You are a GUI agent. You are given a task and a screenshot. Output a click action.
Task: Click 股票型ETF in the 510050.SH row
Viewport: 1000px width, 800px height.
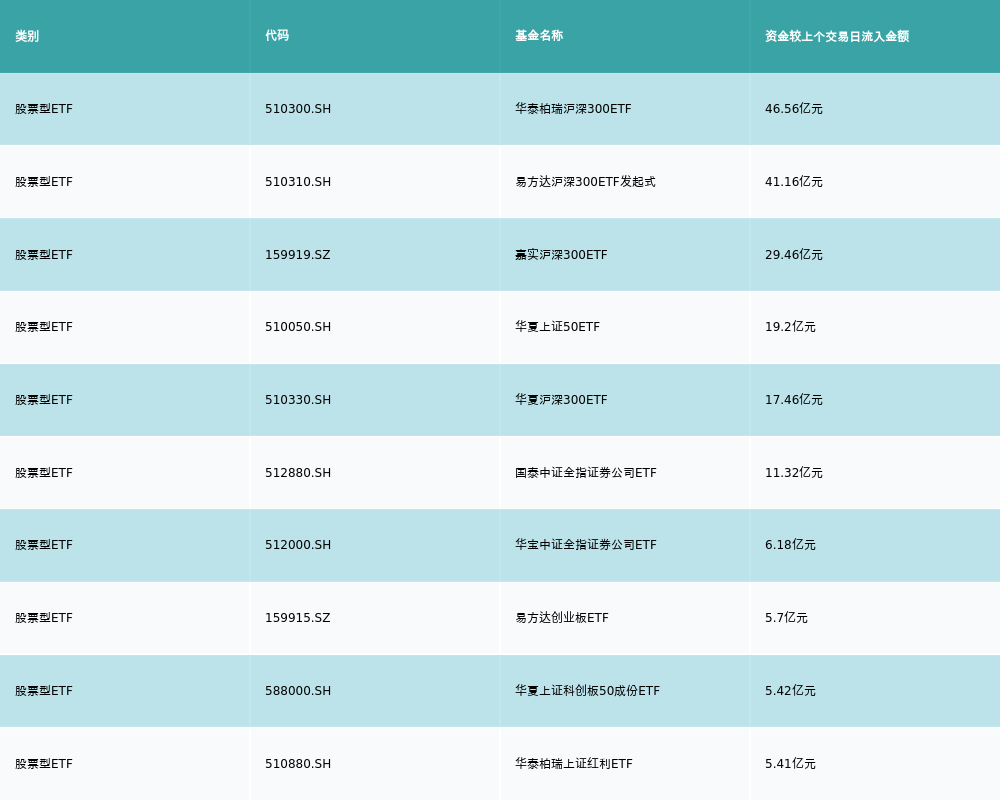pos(44,327)
